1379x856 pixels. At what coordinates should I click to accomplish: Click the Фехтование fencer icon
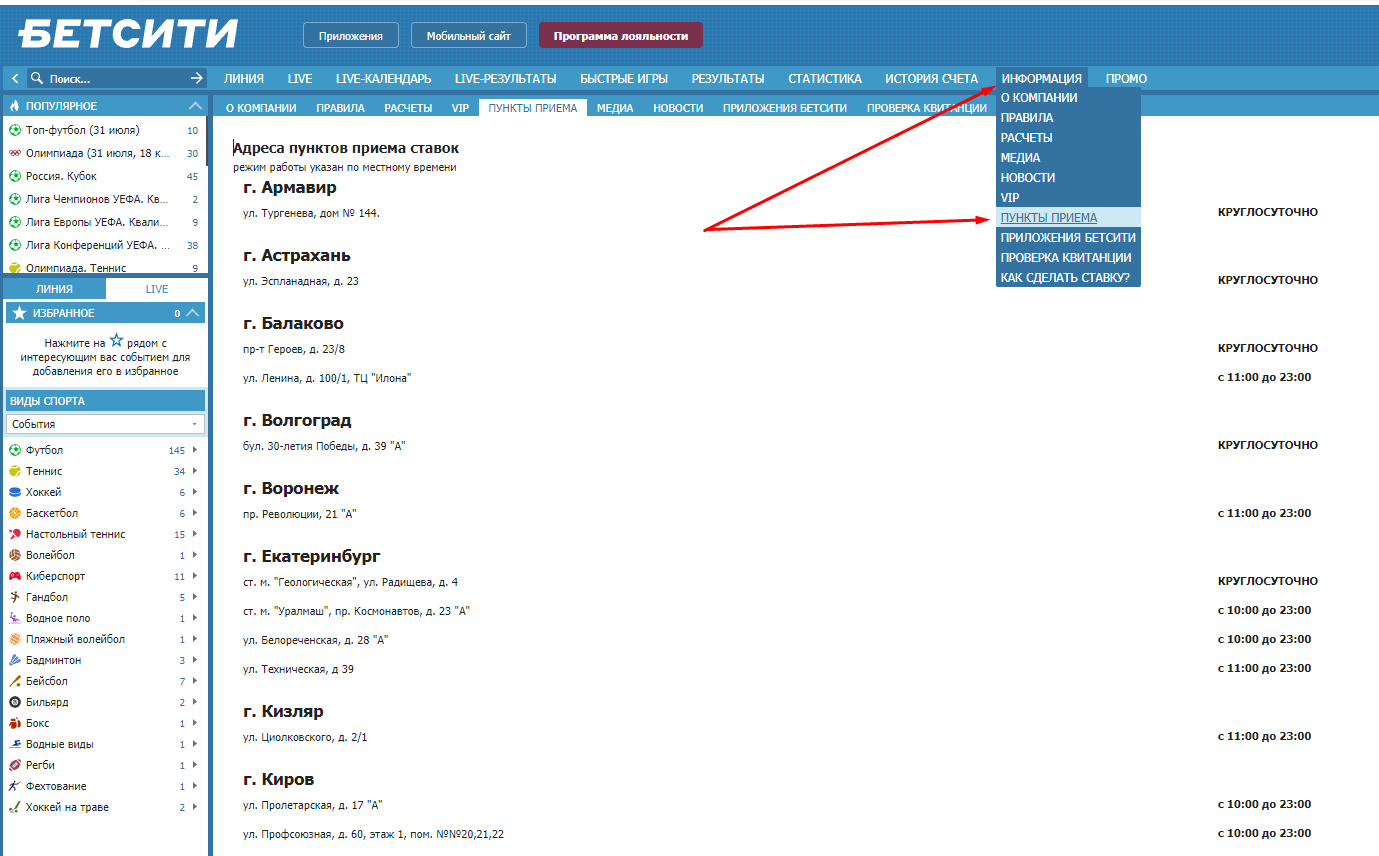point(15,786)
